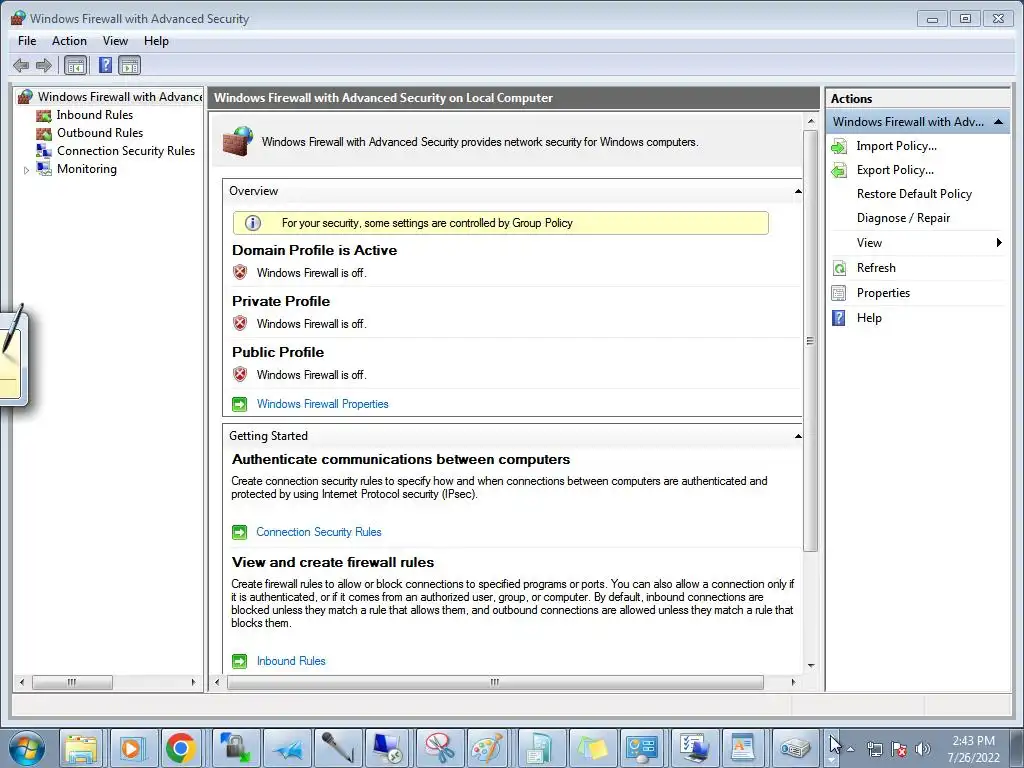Open the Help menu
Screen dimensions: 1024x768
click(156, 41)
